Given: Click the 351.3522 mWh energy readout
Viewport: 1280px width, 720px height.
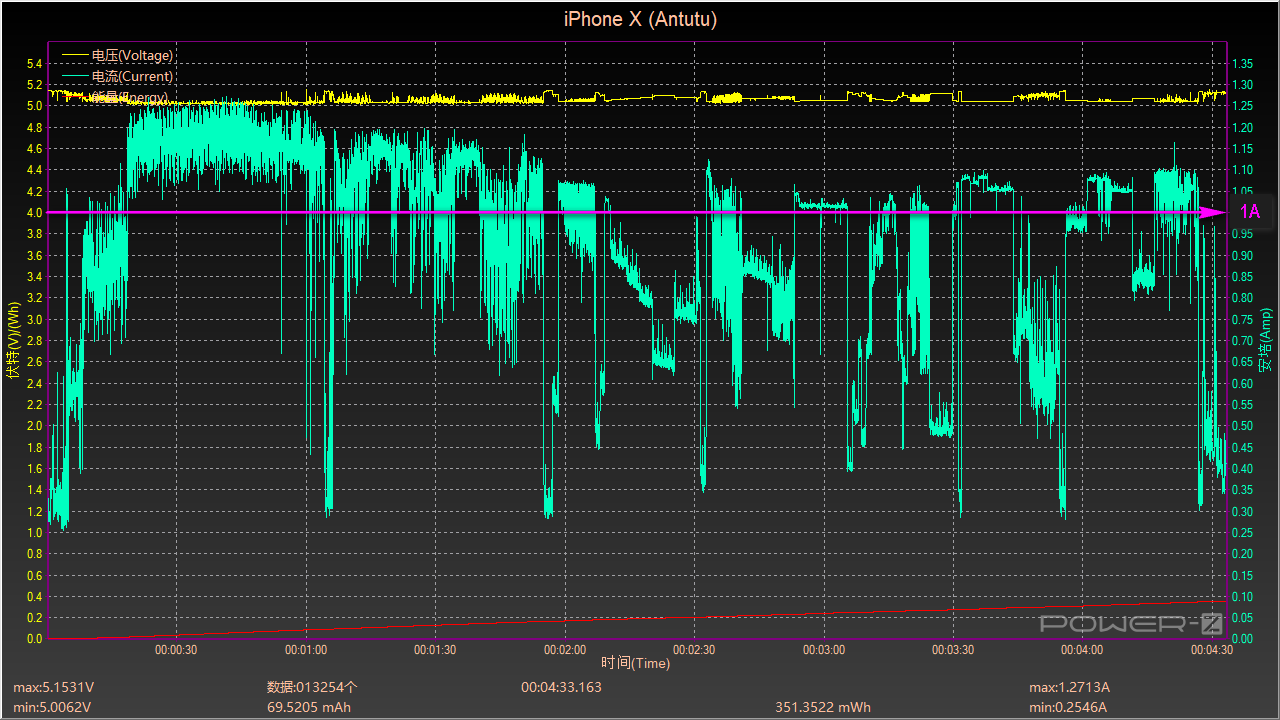Looking at the screenshot, I should 822,707.
